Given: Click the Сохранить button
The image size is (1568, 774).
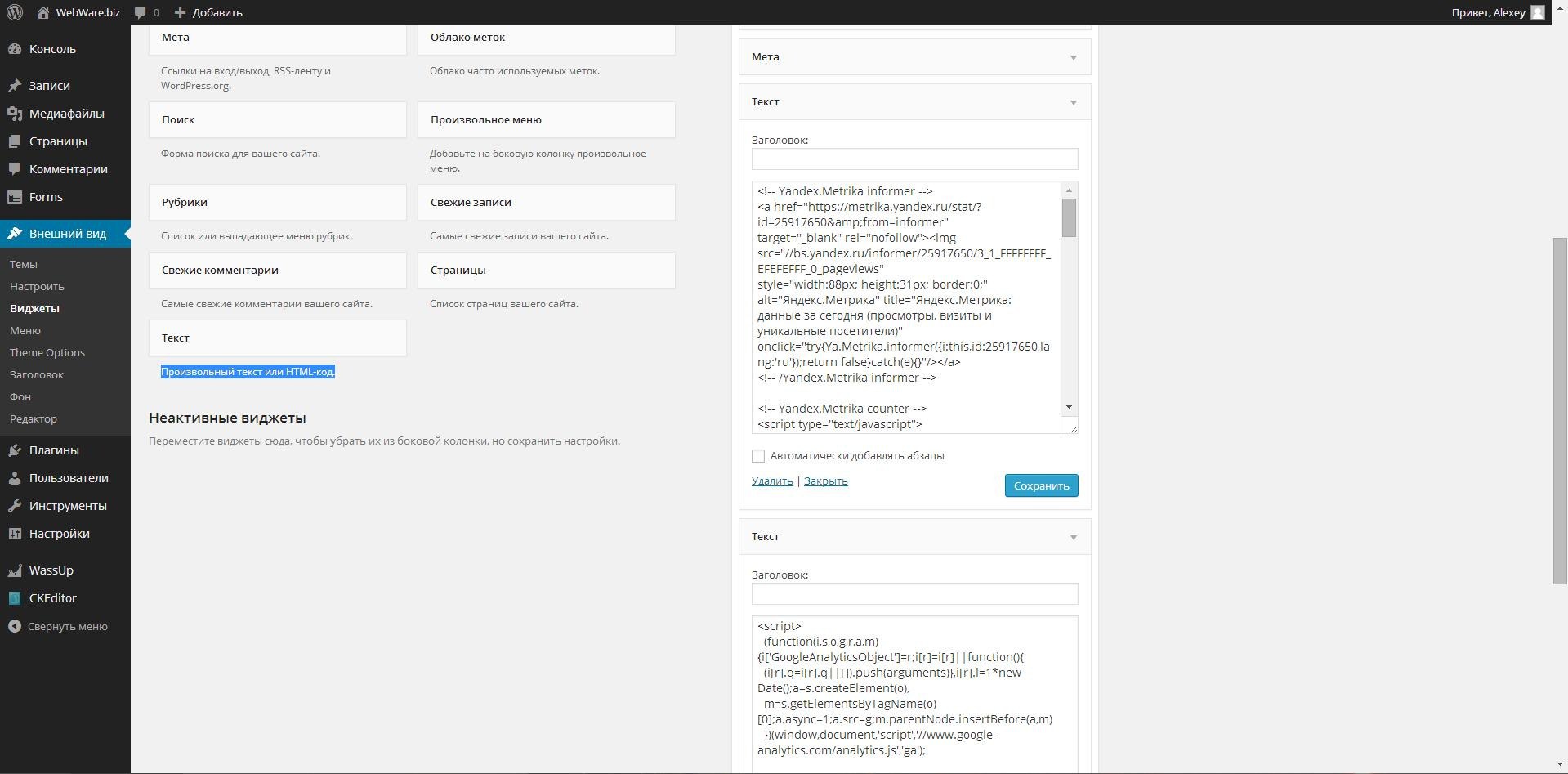Looking at the screenshot, I should pos(1041,485).
